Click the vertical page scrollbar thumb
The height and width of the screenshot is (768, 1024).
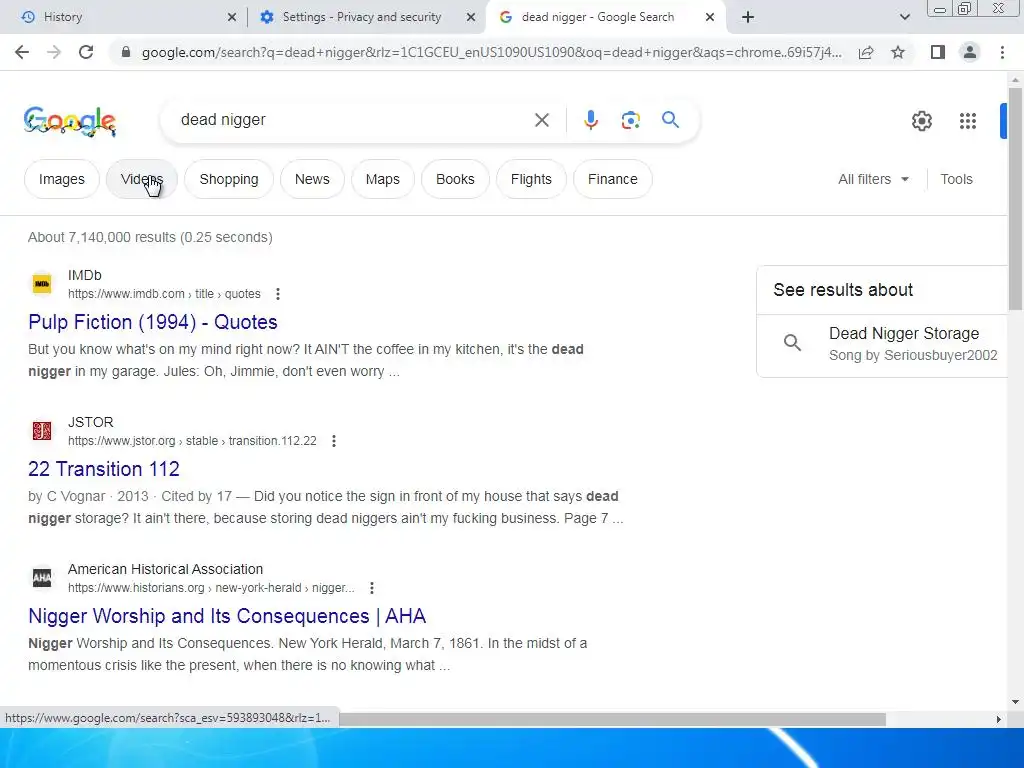[x=1014, y=199]
